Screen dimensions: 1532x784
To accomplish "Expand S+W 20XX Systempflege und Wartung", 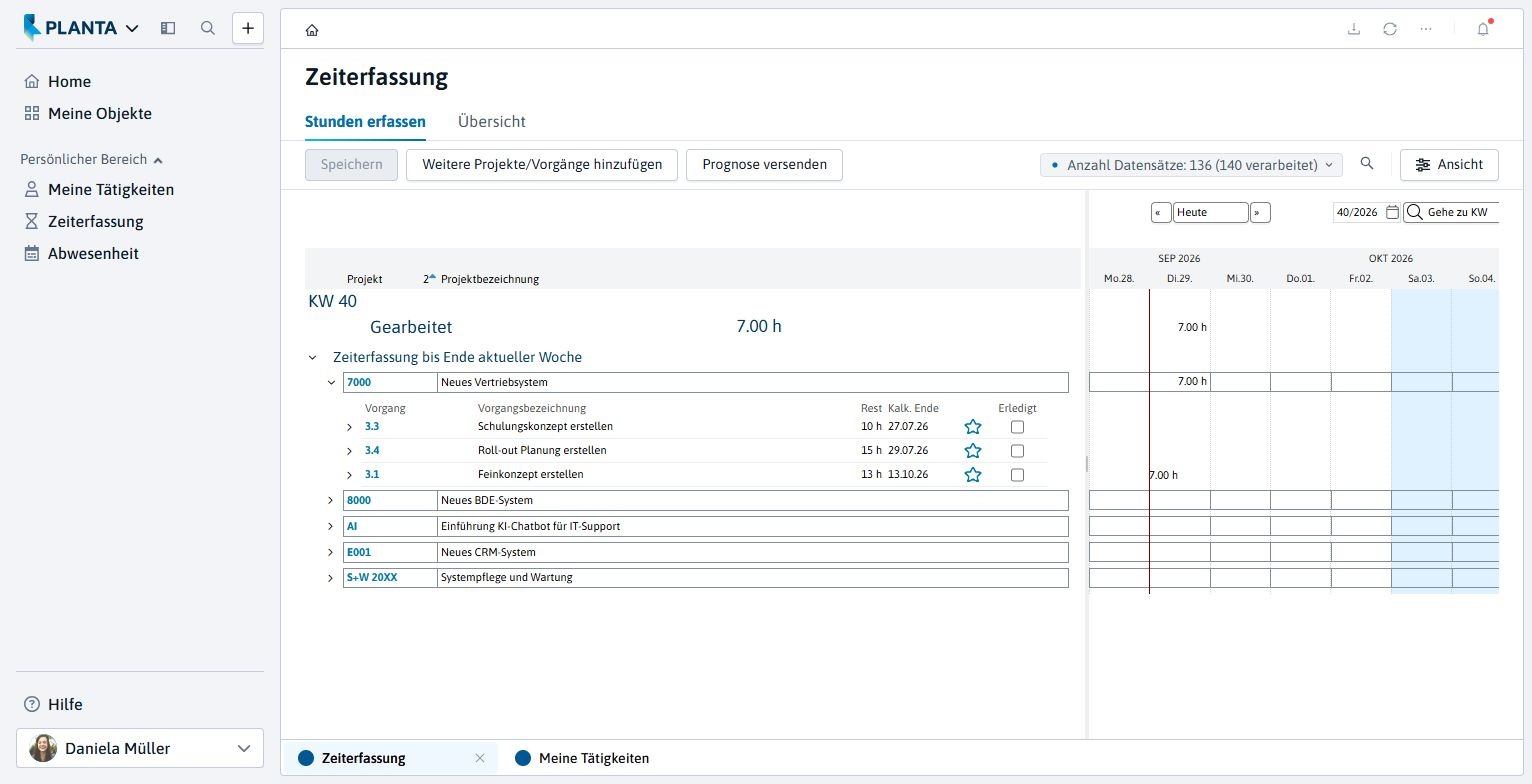I will [x=331, y=578].
